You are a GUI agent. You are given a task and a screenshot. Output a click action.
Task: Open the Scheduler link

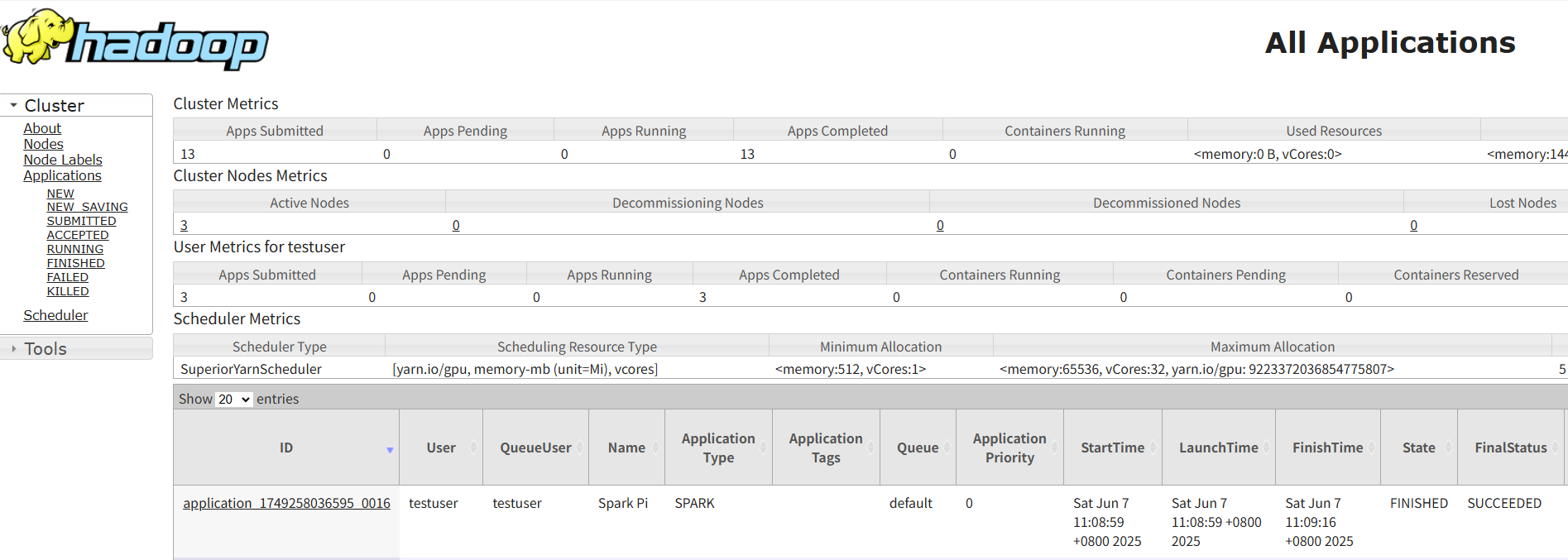[55, 315]
